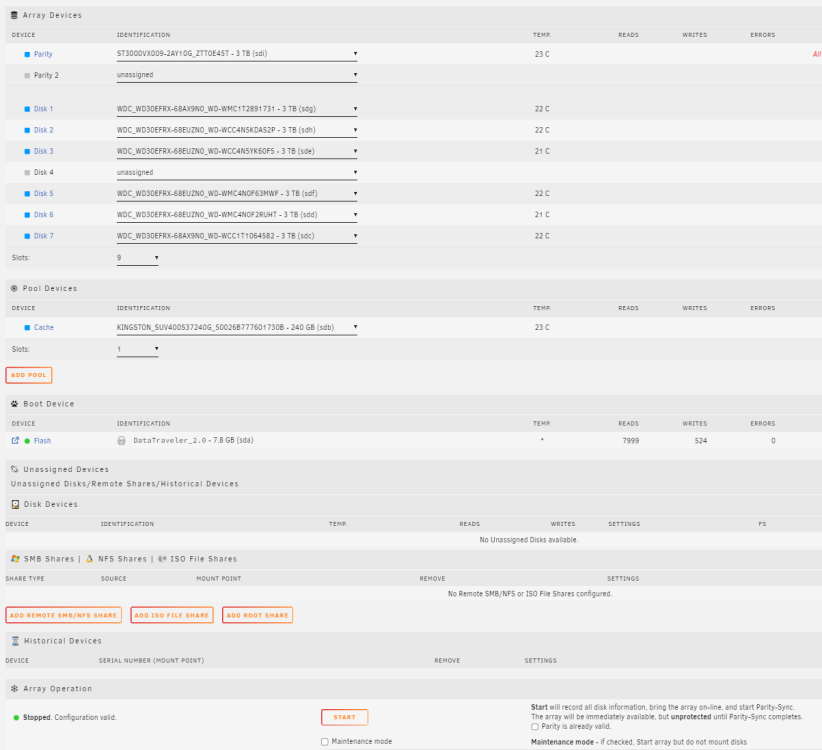The height and width of the screenshot is (750, 822).
Task: Click the green Stopped status dot
Action: [x=16, y=718]
